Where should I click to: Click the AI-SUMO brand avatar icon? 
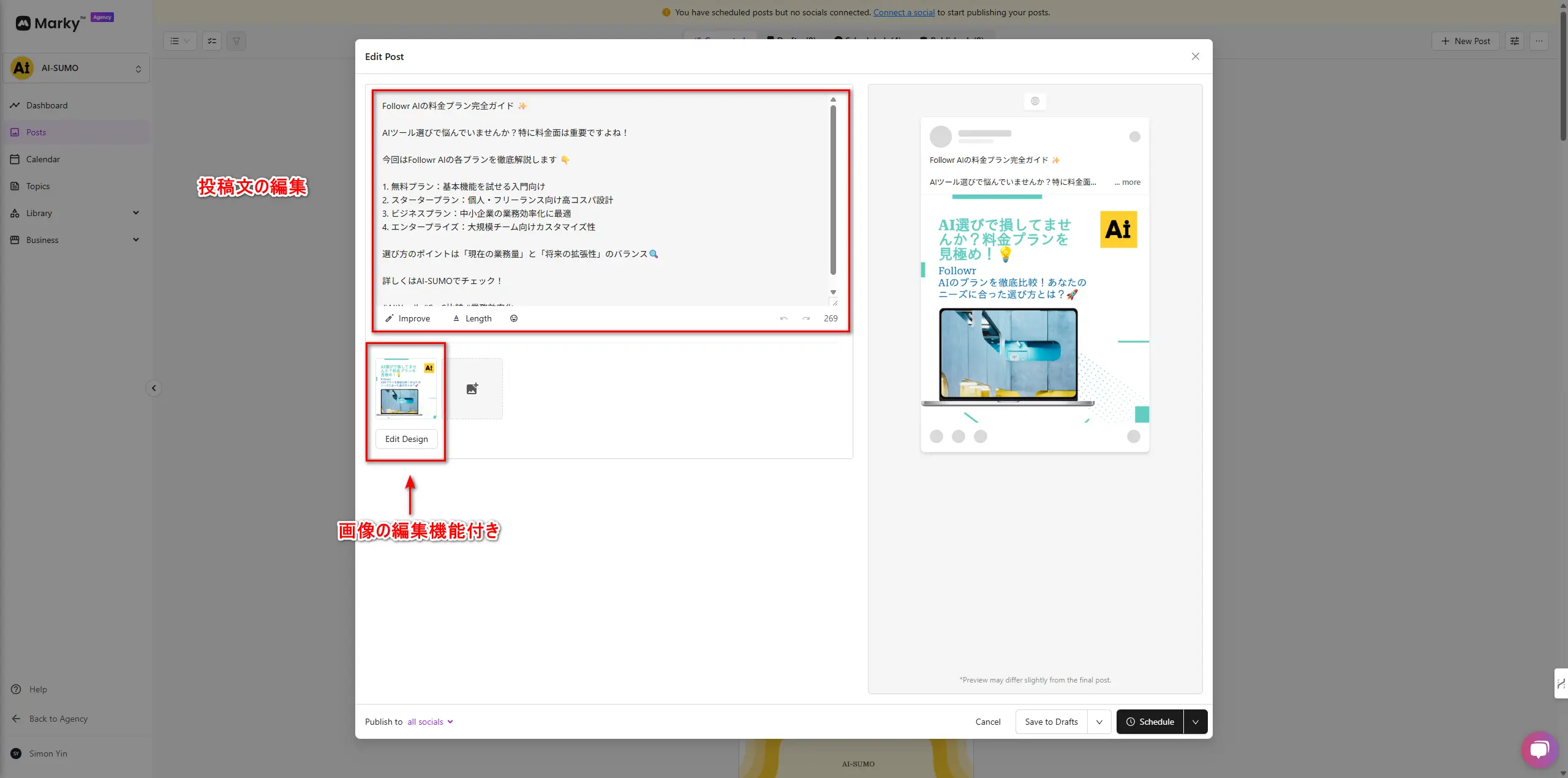[22, 68]
